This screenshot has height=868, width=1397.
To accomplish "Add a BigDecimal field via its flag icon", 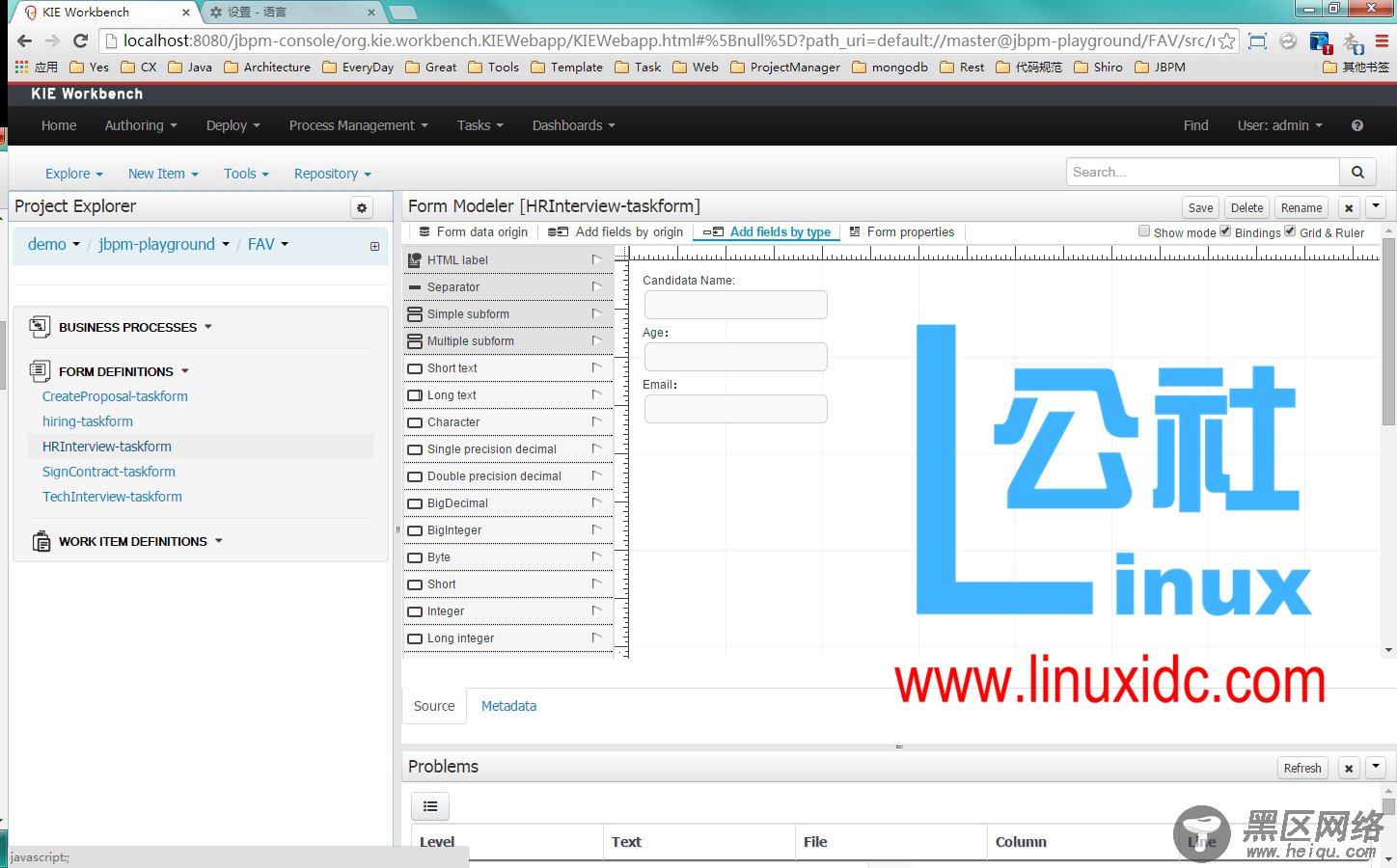I will (x=596, y=502).
